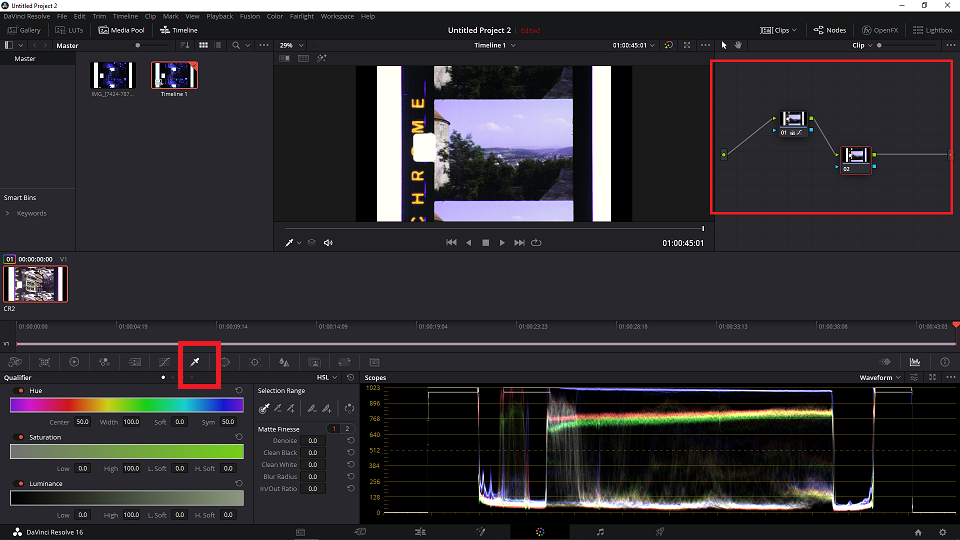Screen dimensions: 960x540
Task: Toggle the Luminance qualifier enable dot
Action: coord(21,484)
